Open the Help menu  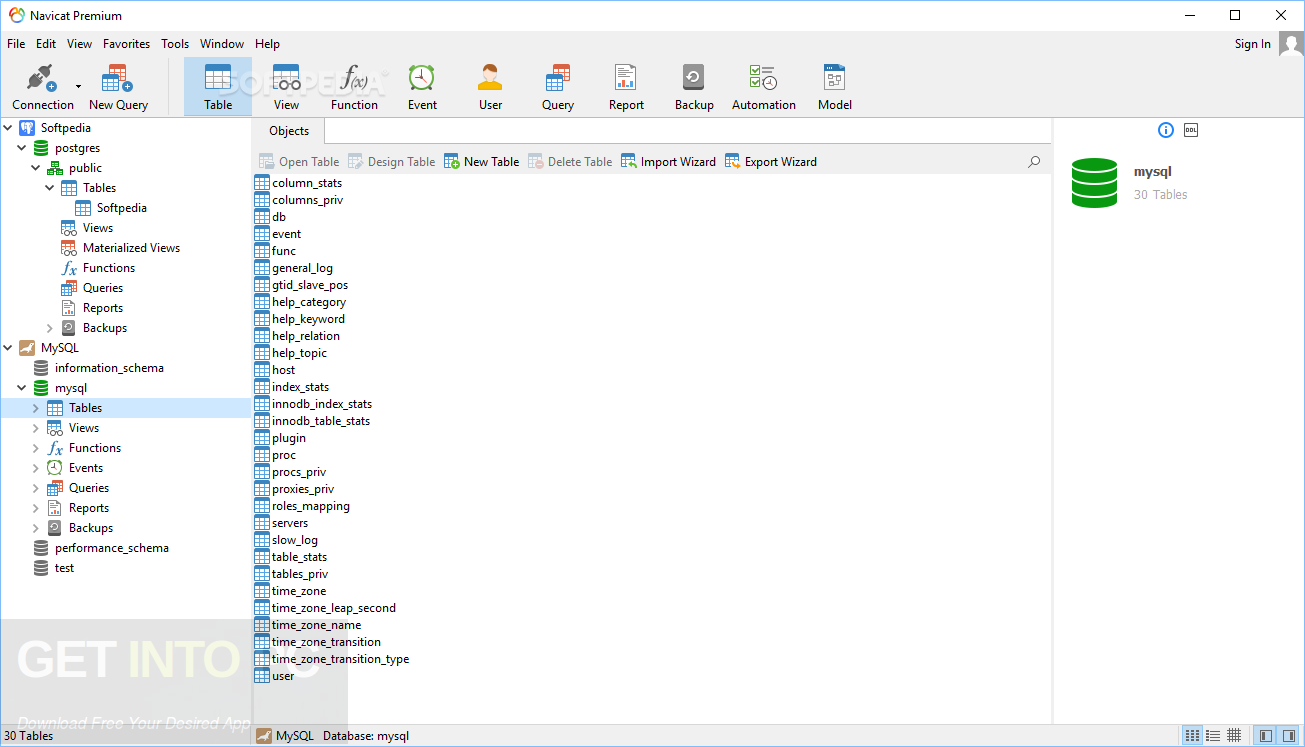[267, 44]
